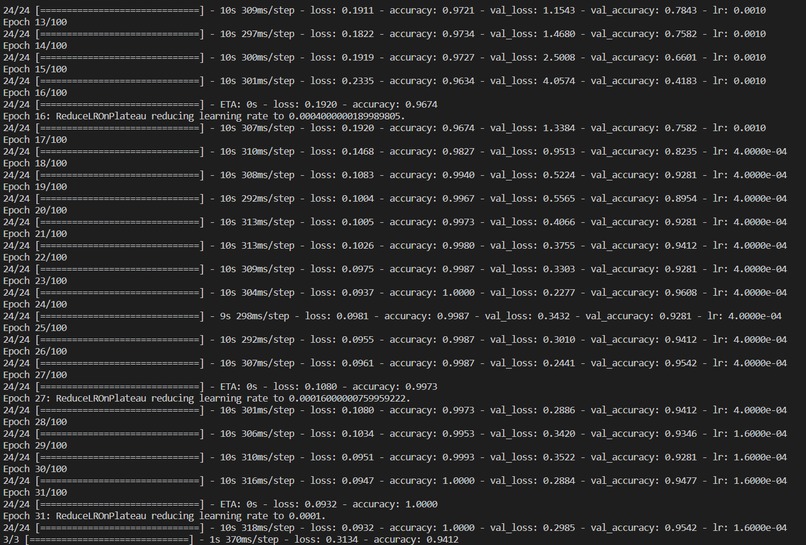806x545 pixels.
Task: Click the value 'loss: 0.0937'
Action: (342, 293)
